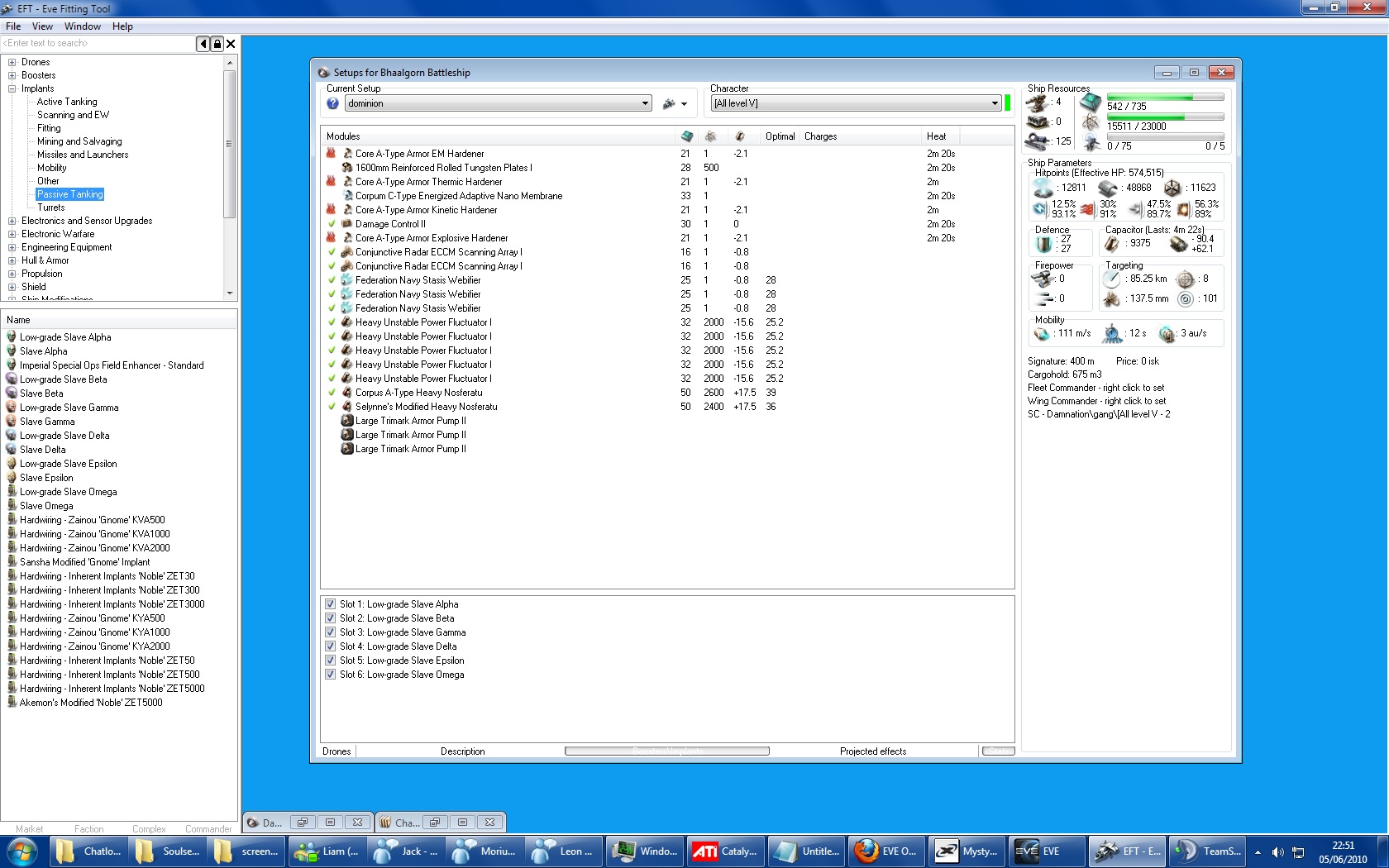Click the velocity icon beside 111 m/s

(1042, 334)
